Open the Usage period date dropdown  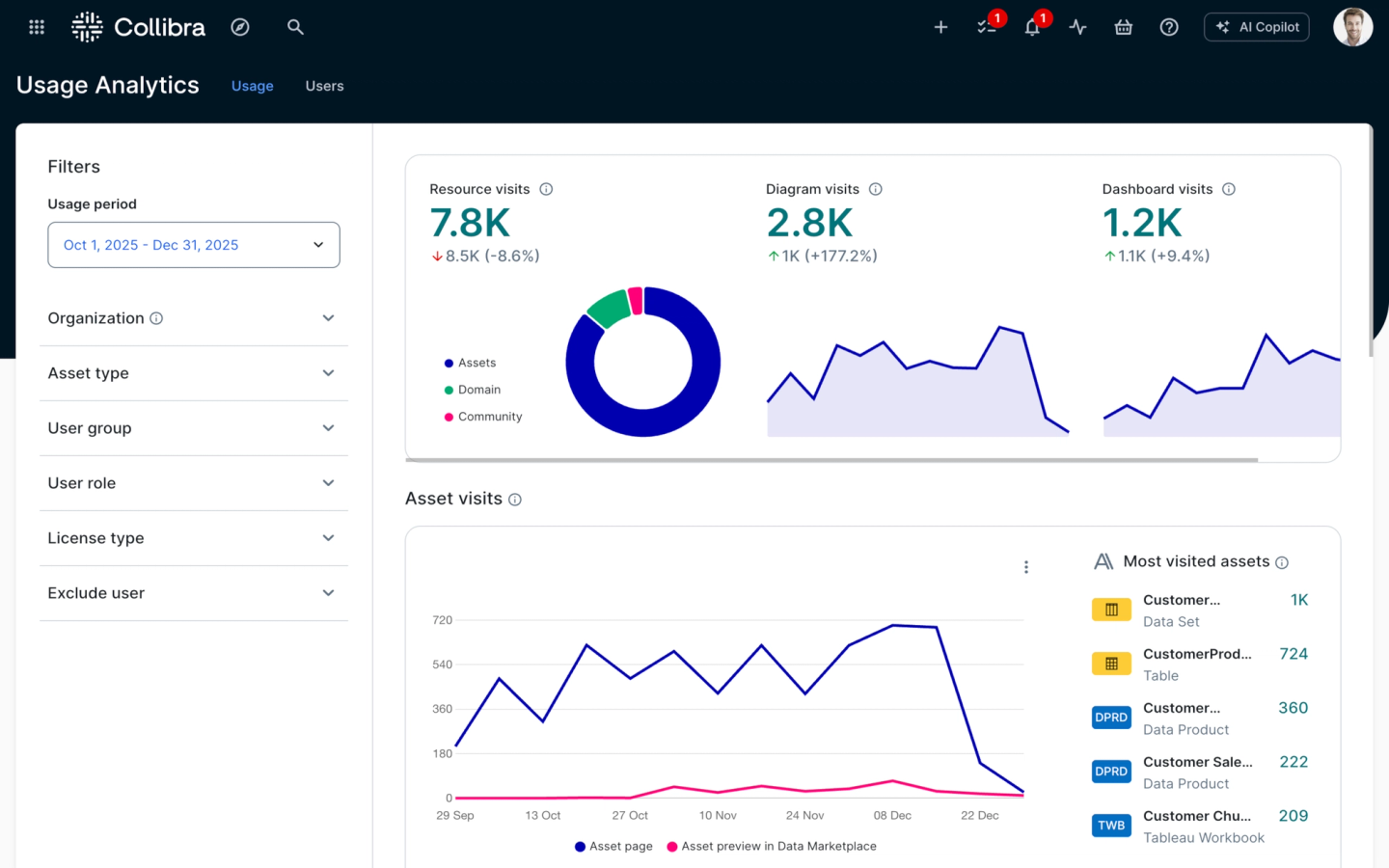pyautogui.click(x=194, y=245)
